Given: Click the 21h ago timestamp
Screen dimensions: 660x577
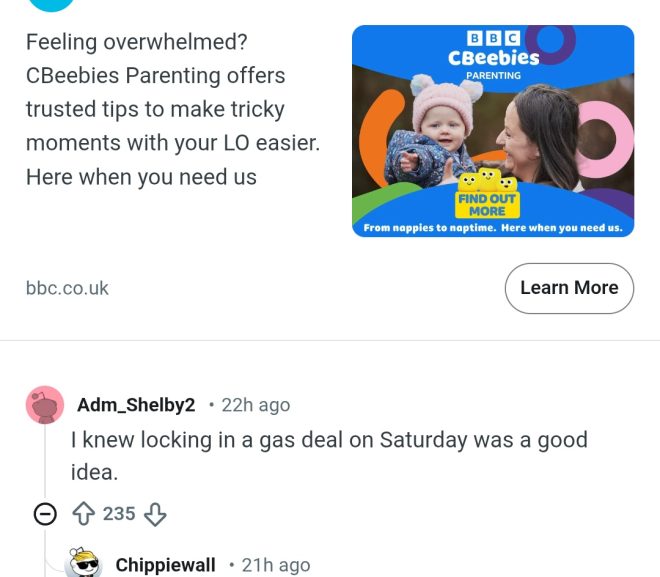Looking at the screenshot, I should (276, 565).
